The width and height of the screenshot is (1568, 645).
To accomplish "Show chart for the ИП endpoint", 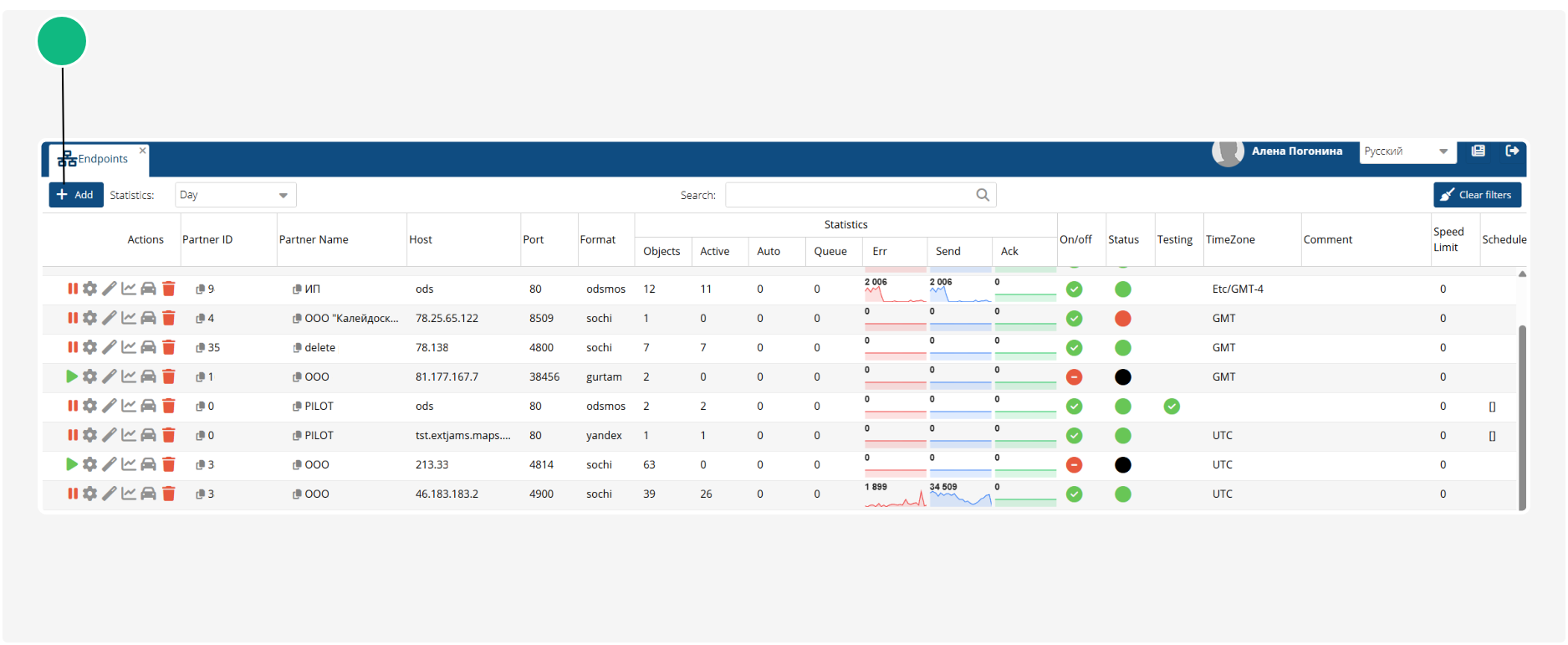I will (x=128, y=289).
